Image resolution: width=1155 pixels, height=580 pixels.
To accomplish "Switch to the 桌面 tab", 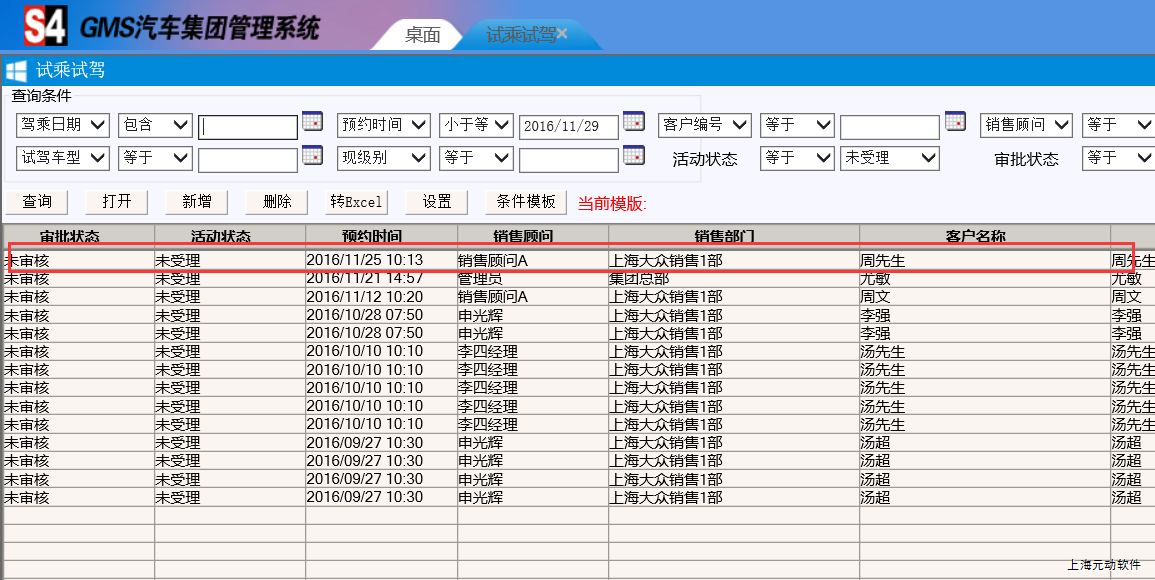I will (422, 35).
